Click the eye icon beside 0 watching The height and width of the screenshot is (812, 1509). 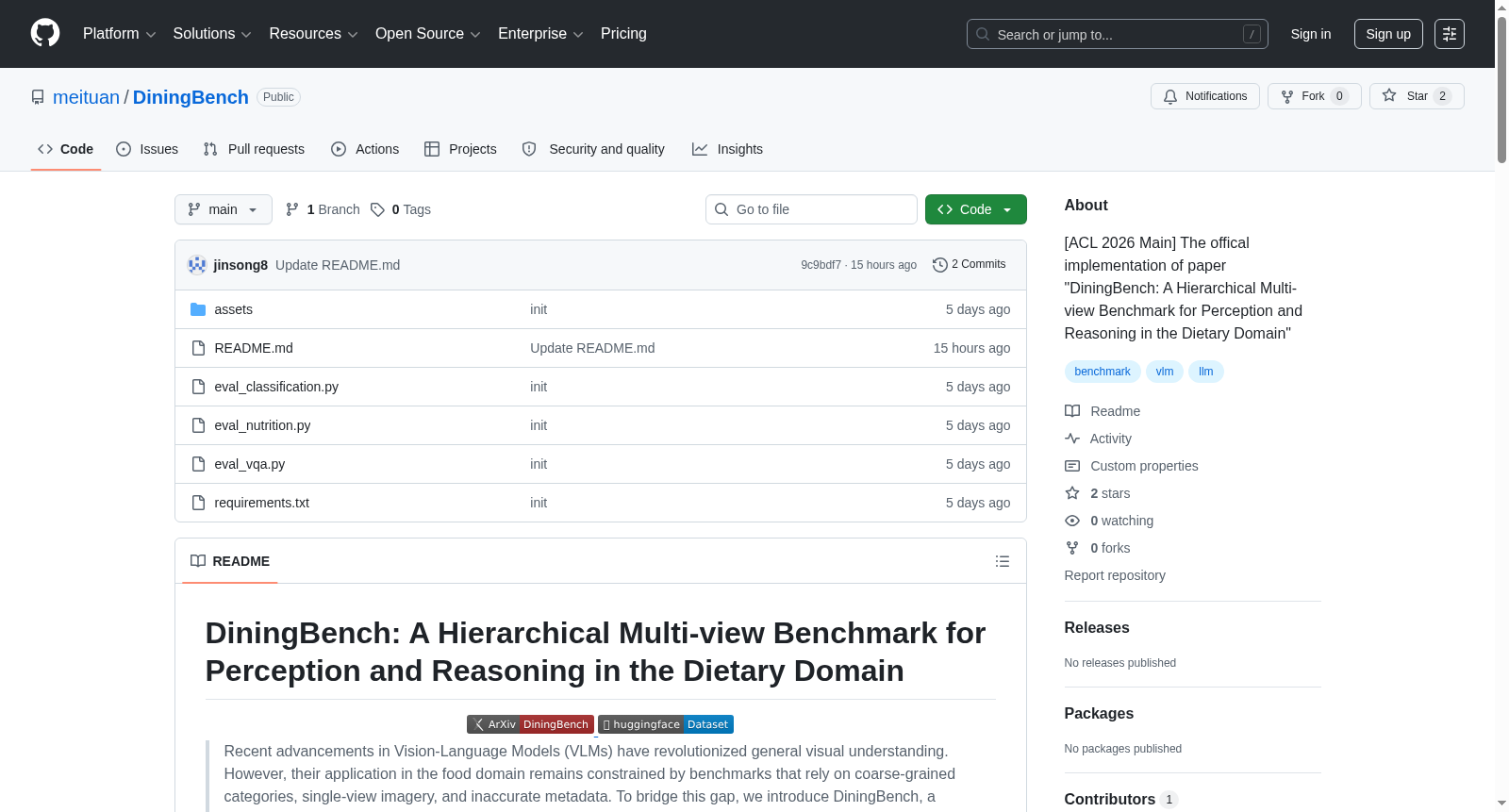(x=1072, y=521)
